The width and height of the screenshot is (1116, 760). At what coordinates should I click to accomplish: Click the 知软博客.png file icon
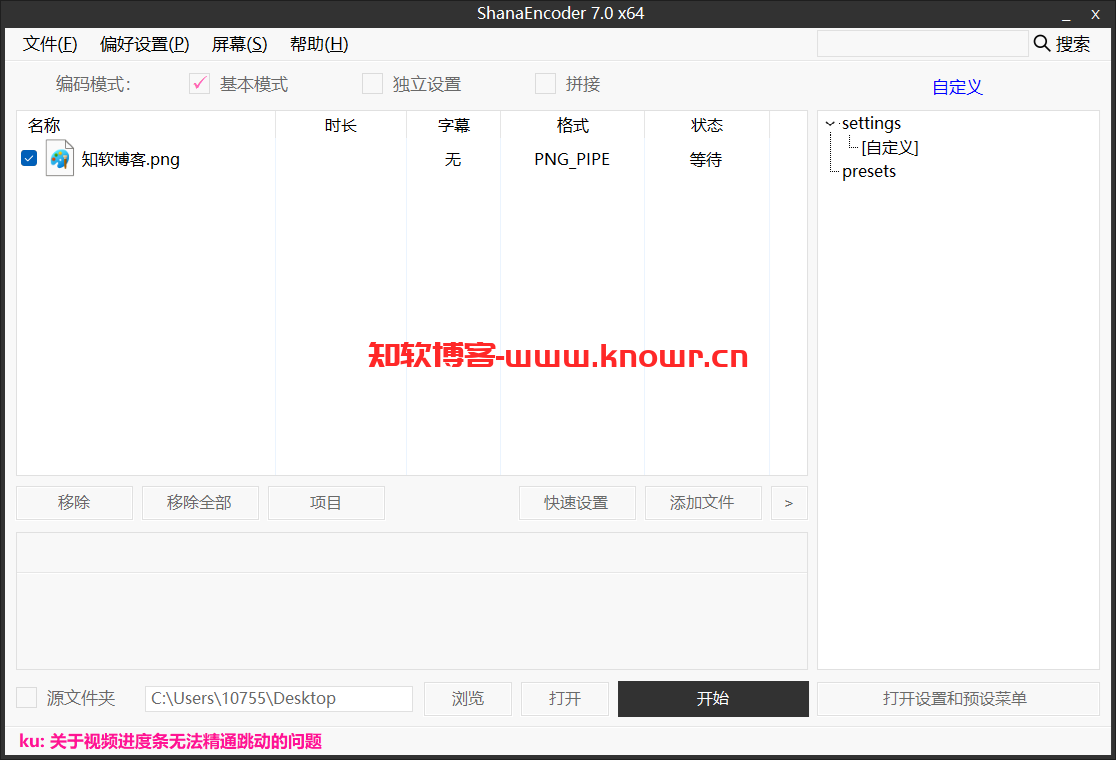[x=60, y=158]
